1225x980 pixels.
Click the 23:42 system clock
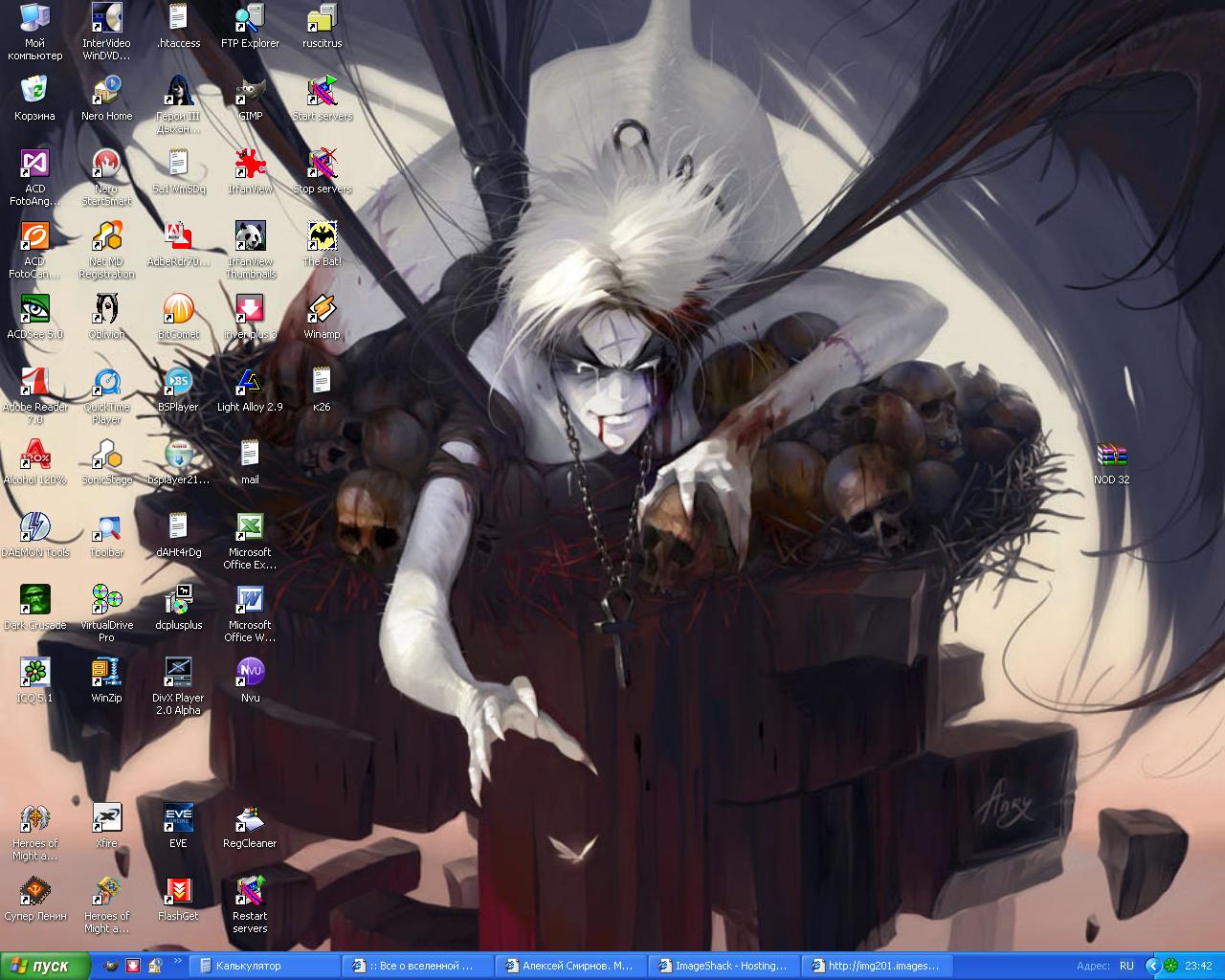[x=1198, y=966]
